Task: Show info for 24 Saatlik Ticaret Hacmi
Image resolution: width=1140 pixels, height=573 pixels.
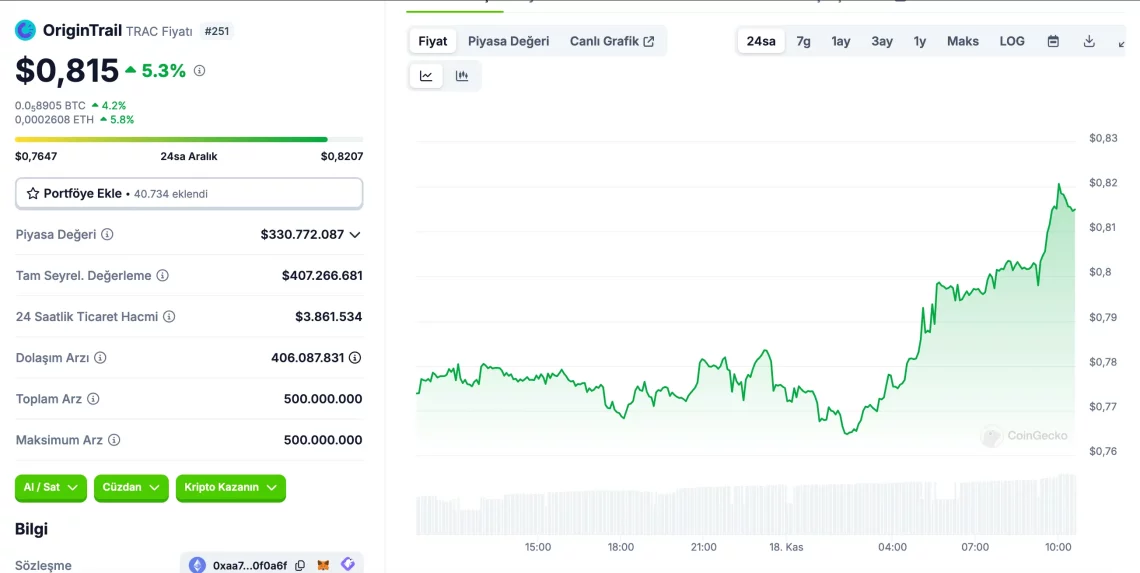Action: click(x=169, y=316)
